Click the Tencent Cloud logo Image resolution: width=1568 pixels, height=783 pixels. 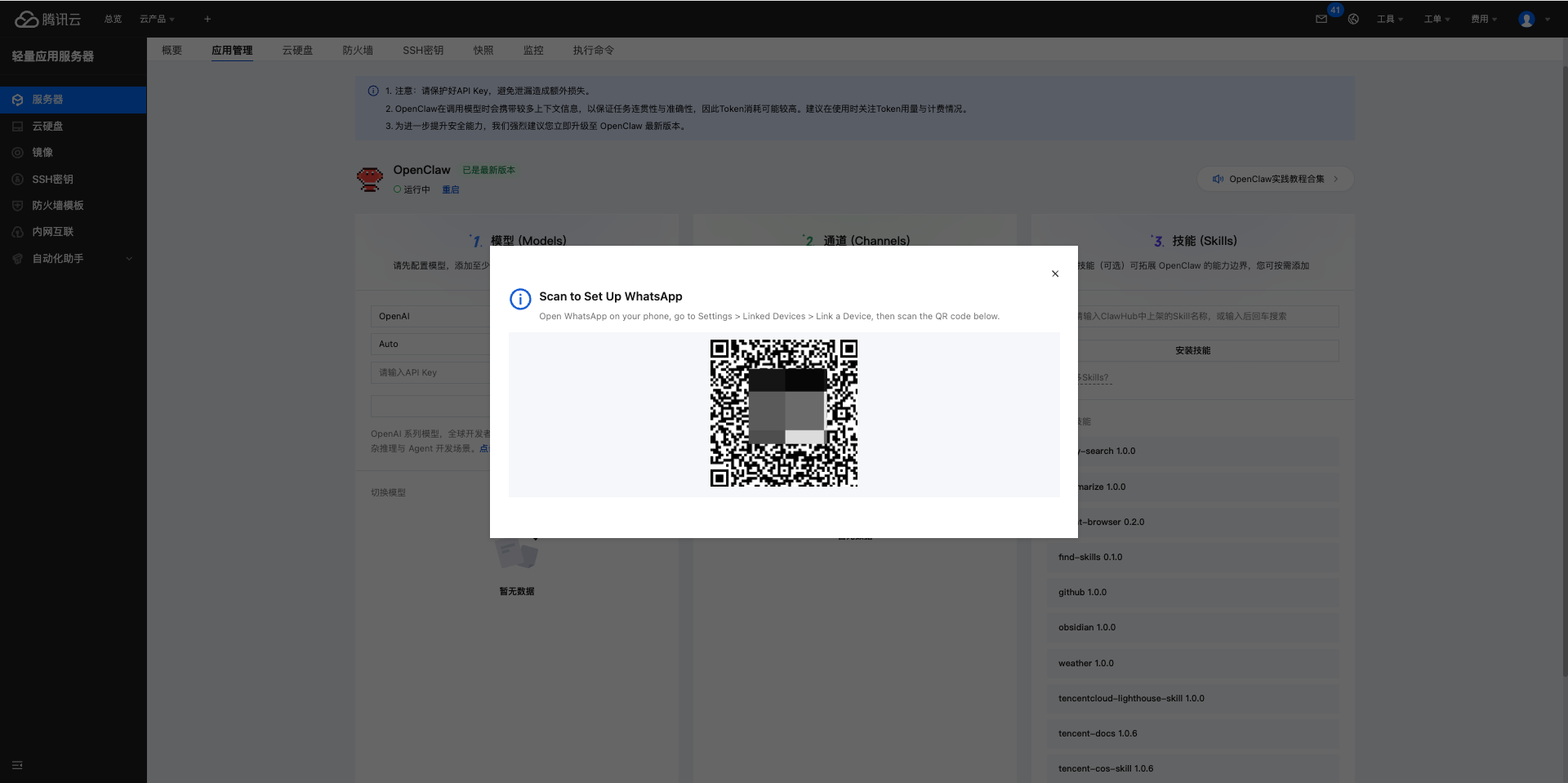48,19
